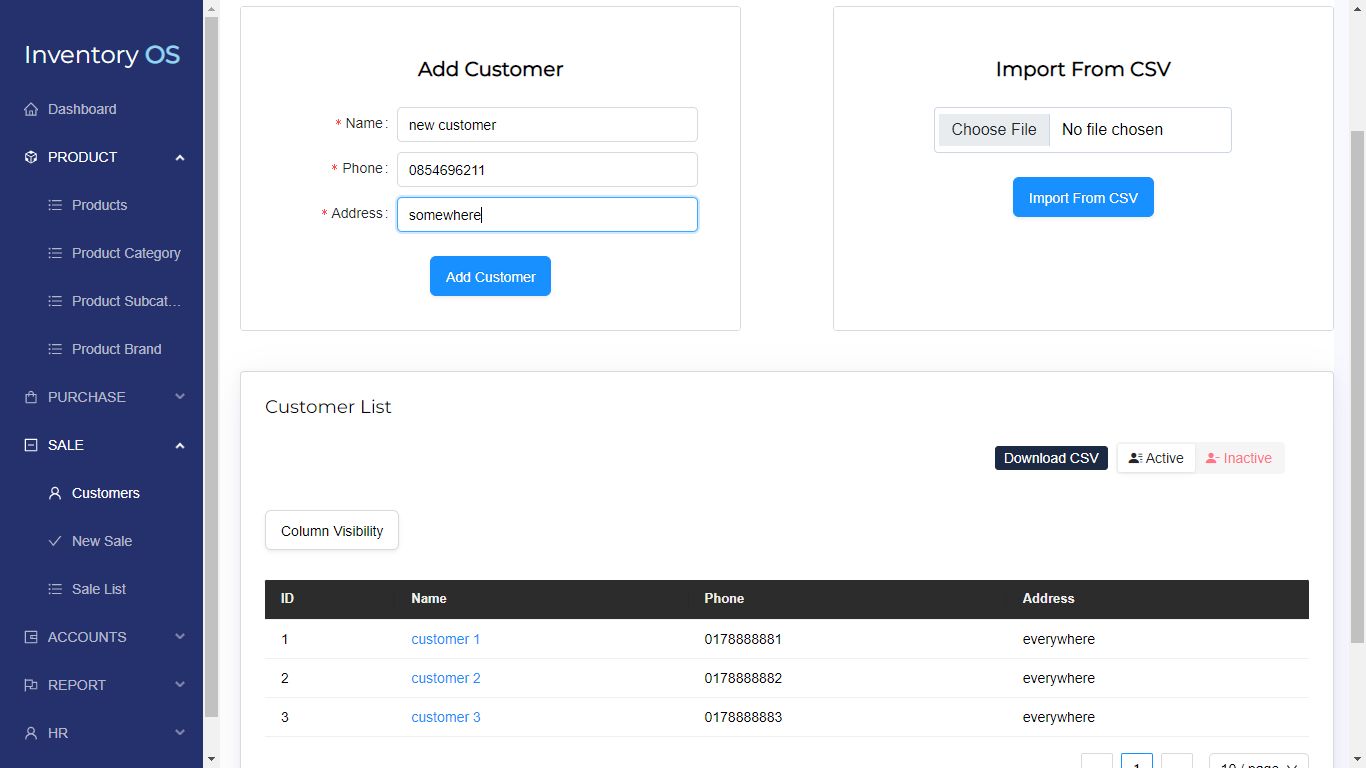This screenshot has width=1366, height=768.
Task: Open Product Category in sidebar
Action: [x=126, y=253]
